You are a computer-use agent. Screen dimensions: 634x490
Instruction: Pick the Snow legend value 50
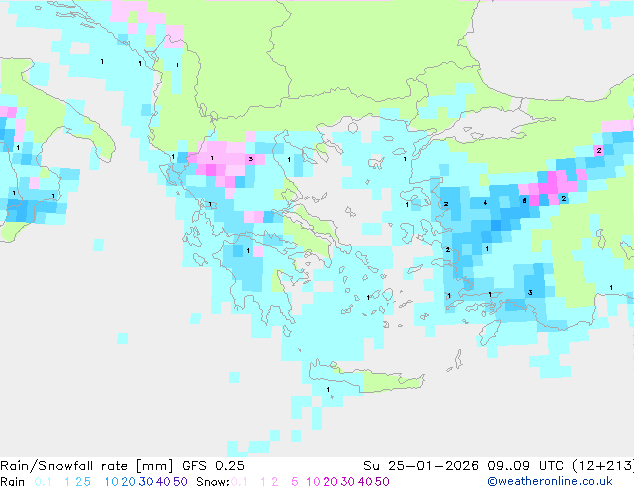coord(383,482)
